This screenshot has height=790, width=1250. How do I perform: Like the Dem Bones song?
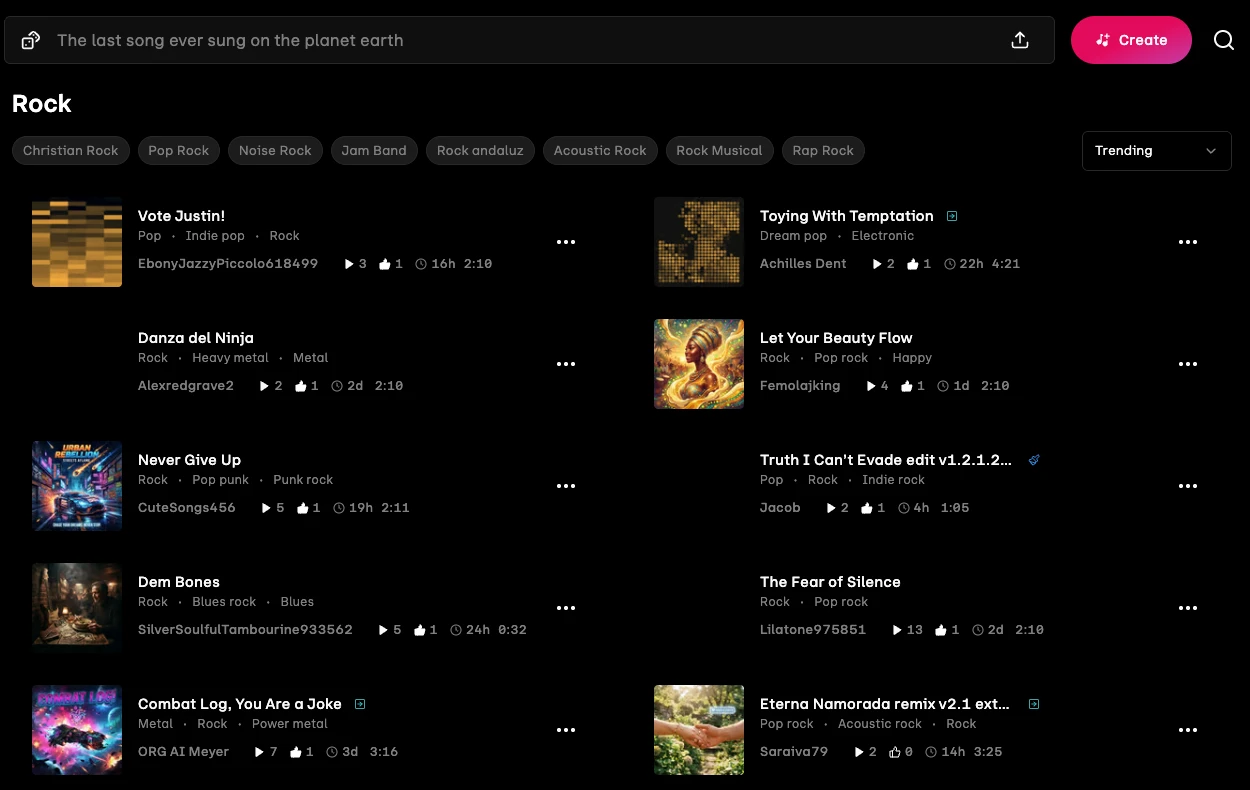[420, 630]
